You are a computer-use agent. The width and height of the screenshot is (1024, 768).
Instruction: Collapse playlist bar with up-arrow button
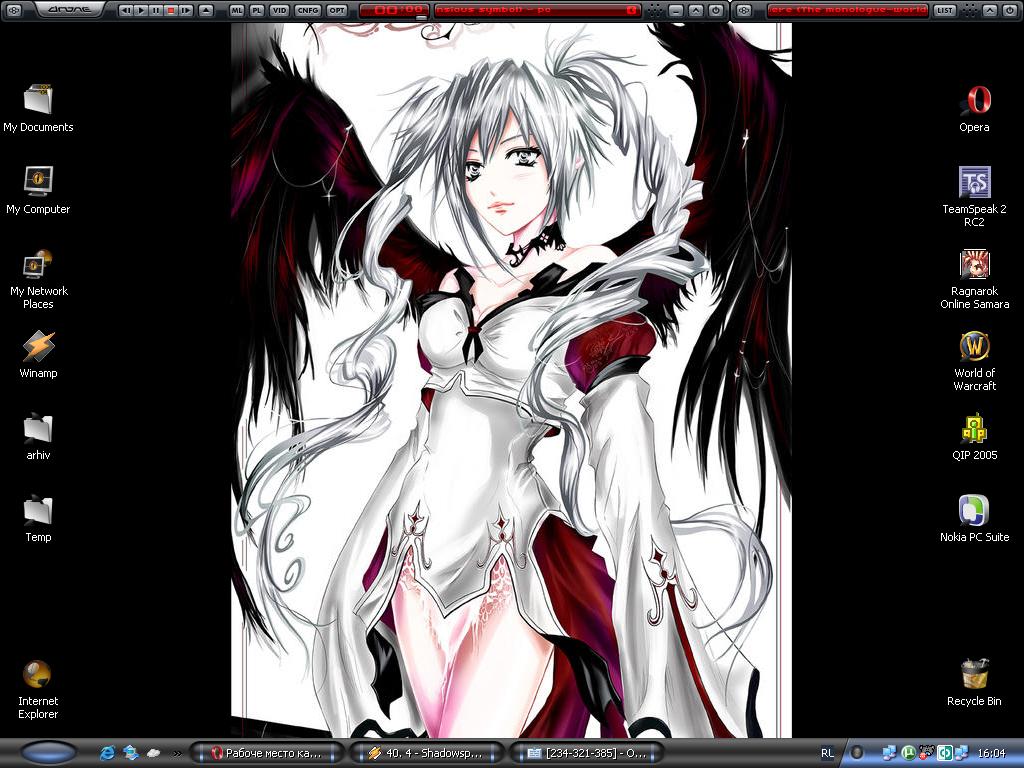click(990, 10)
